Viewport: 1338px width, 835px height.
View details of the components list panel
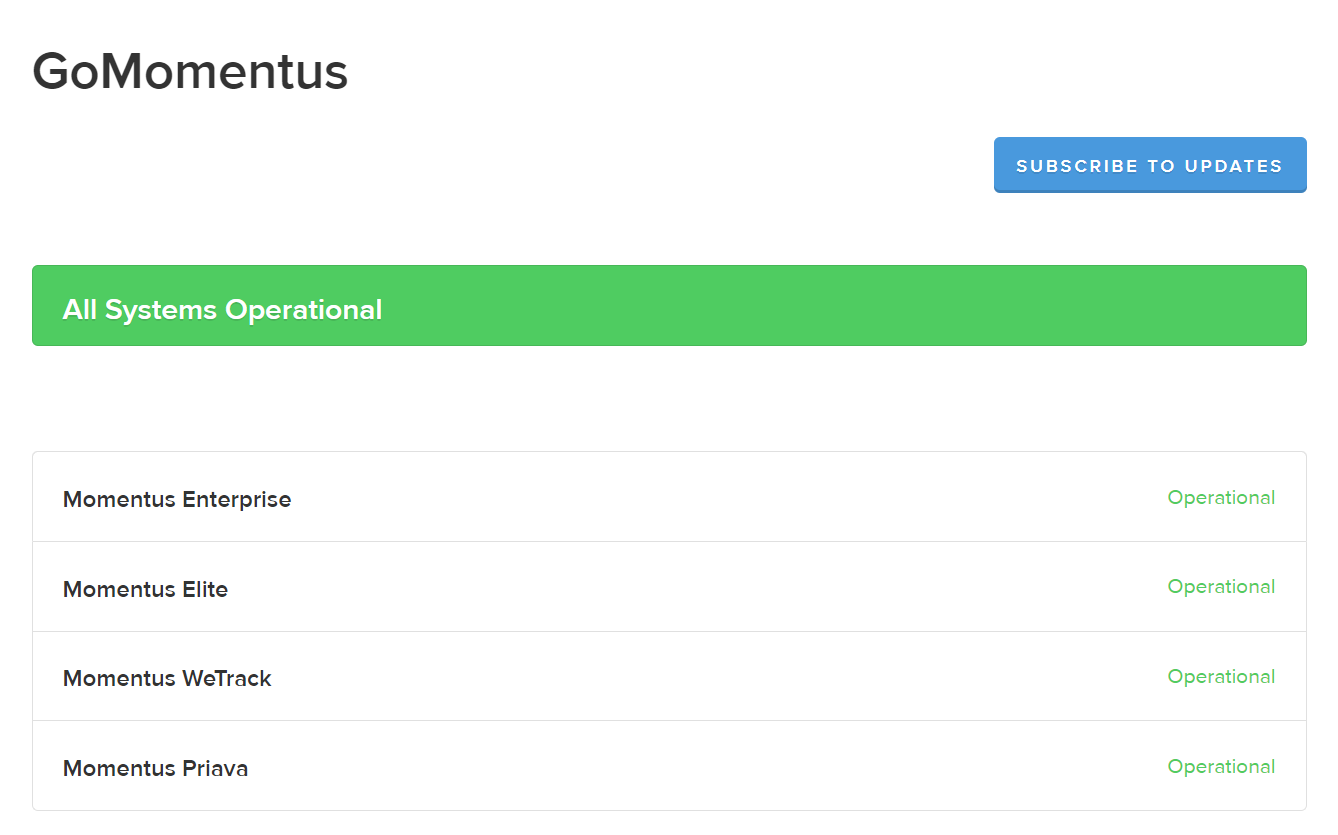pyautogui.click(x=669, y=630)
